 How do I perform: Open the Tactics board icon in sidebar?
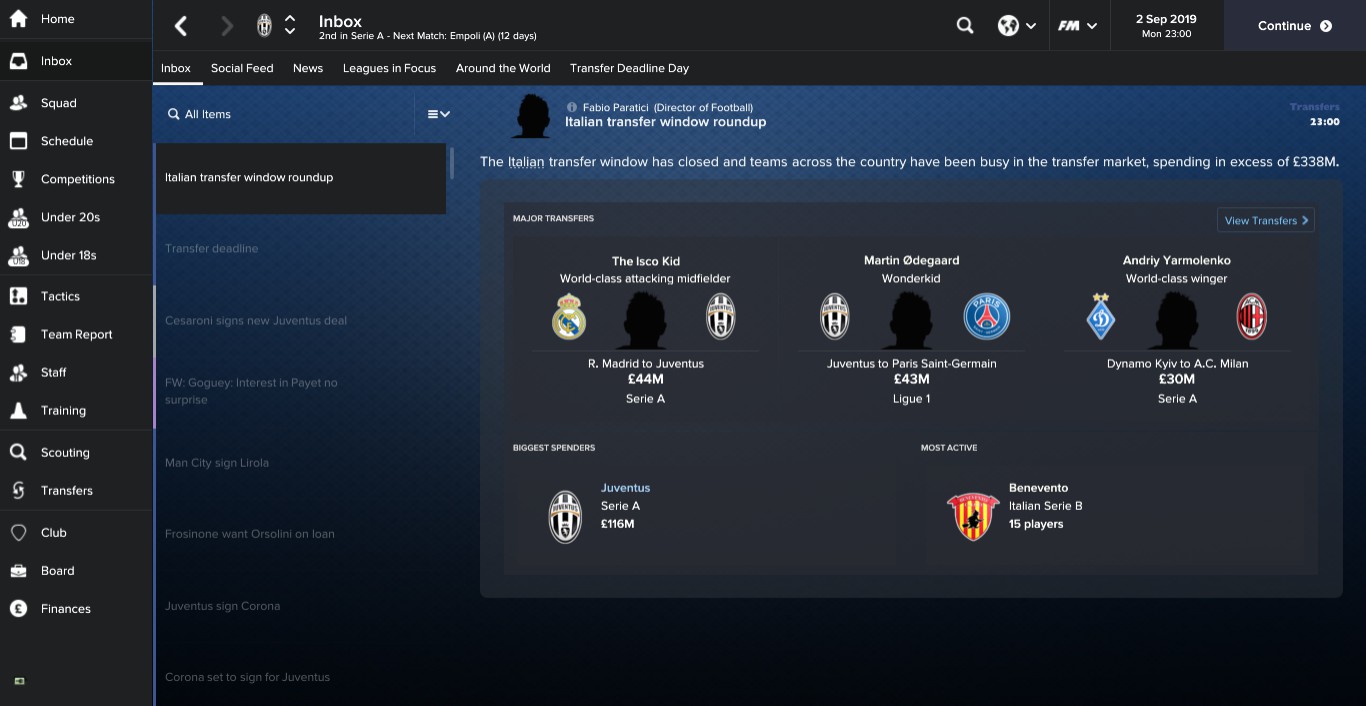tap(18, 296)
